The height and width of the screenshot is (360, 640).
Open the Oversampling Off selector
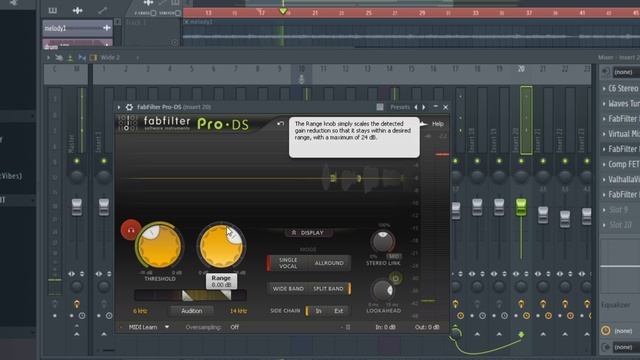(x=234, y=327)
